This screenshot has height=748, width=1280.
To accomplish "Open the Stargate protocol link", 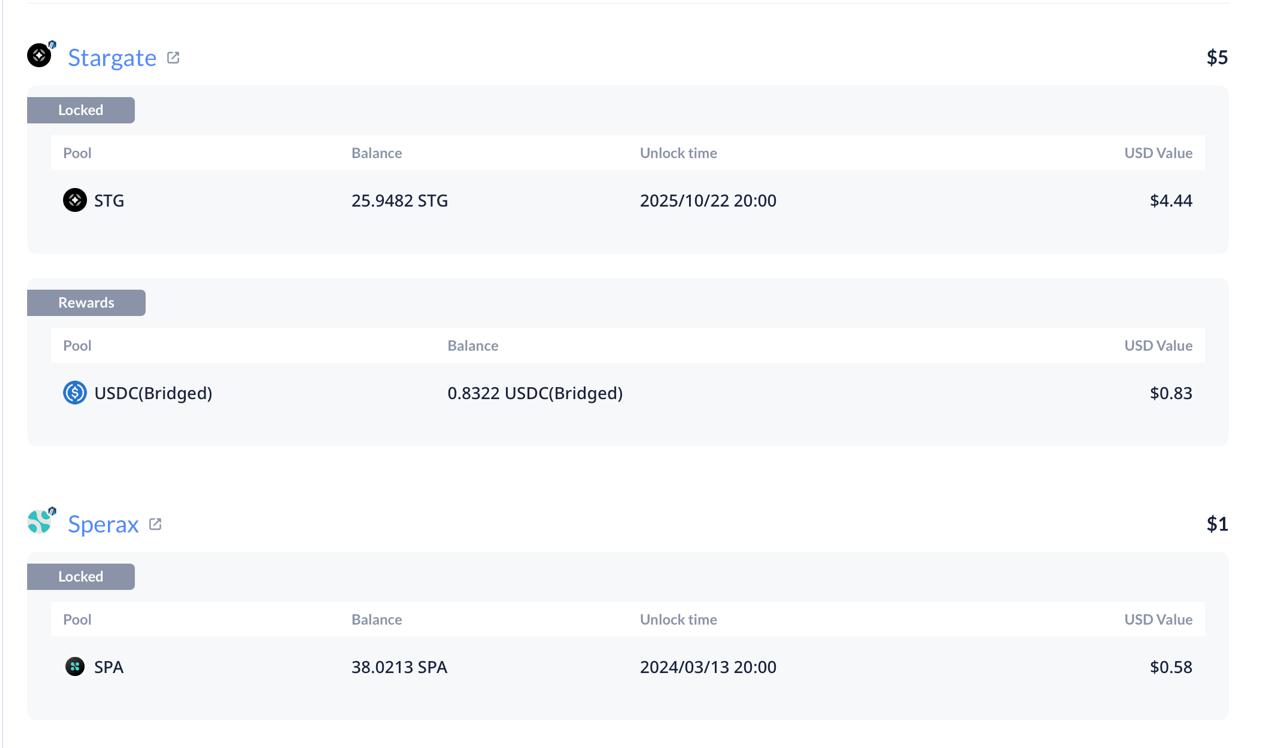I will [112, 57].
